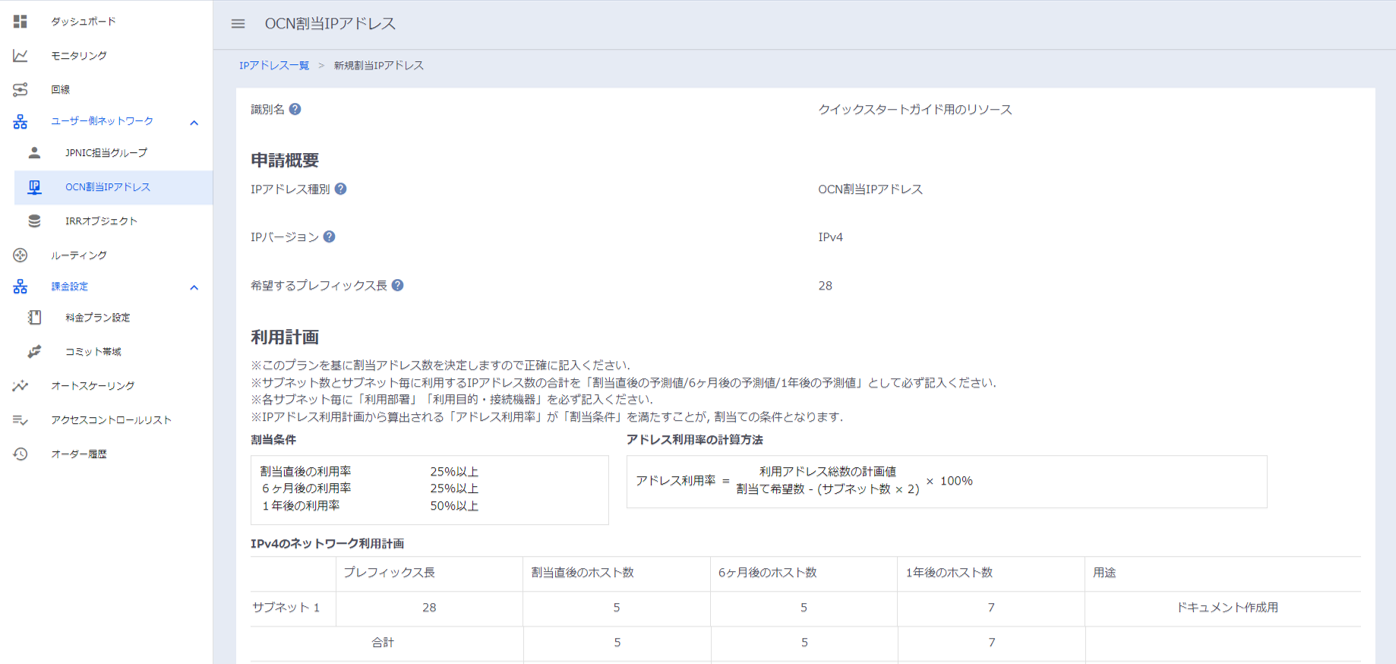This screenshot has width=1396, height=664.
Task: Click the 課金設定 billing icon
Action: click(20, 286)
